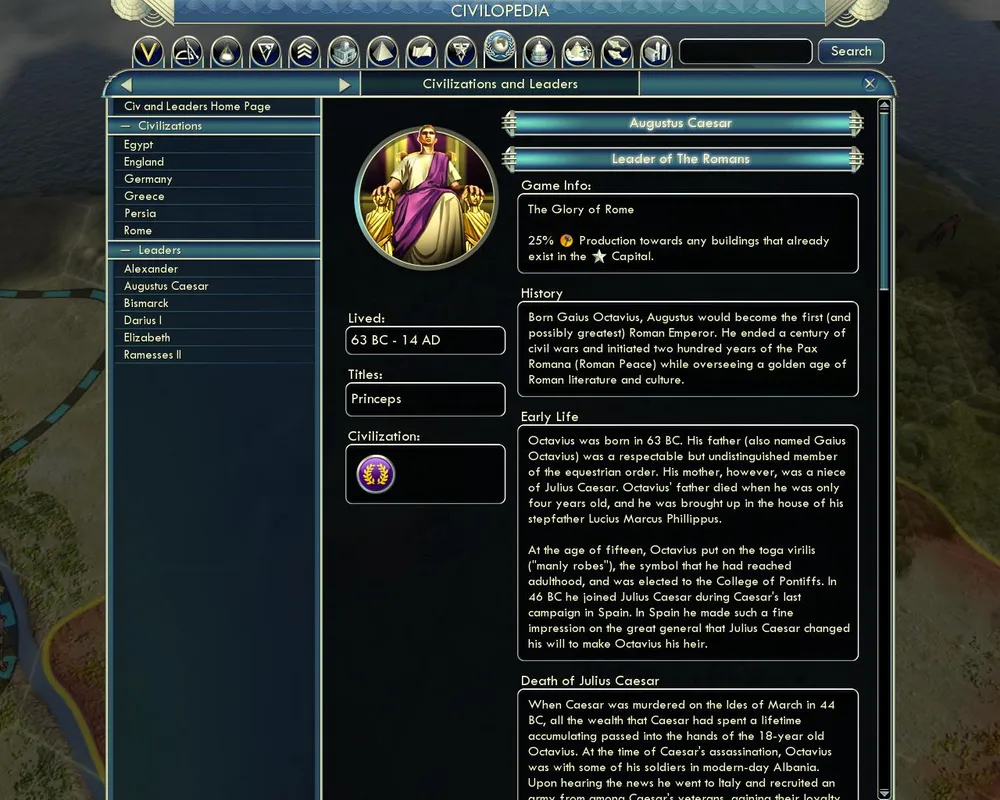Open the Resources fish icon
Viewport: 1000px width, 800px height.
point(617,52)
